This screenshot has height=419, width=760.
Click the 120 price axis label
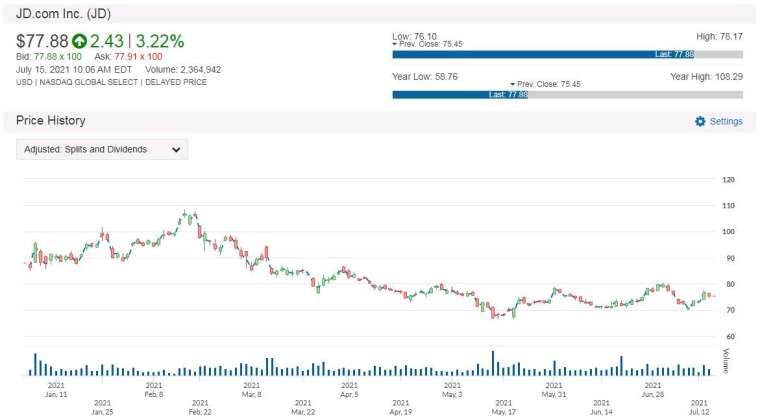[x=728, y=179]
